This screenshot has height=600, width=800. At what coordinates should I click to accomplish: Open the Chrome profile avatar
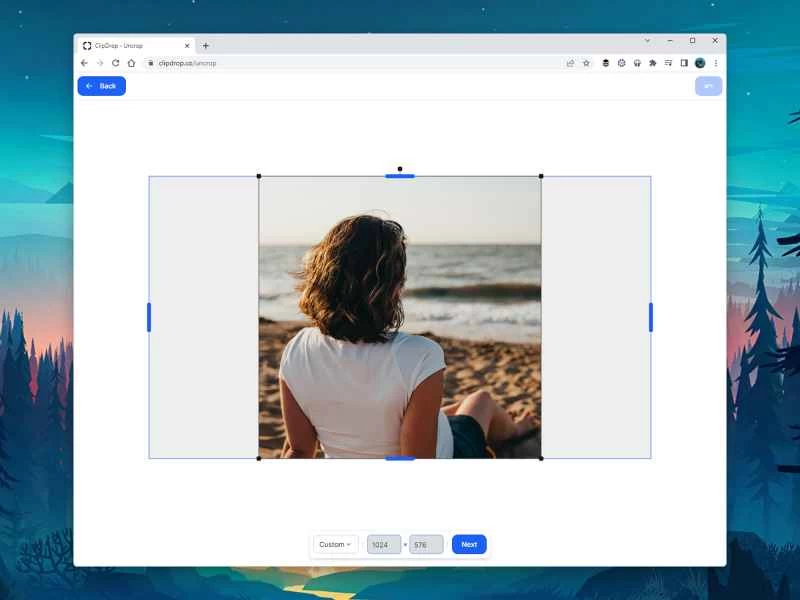pos(698,63)
